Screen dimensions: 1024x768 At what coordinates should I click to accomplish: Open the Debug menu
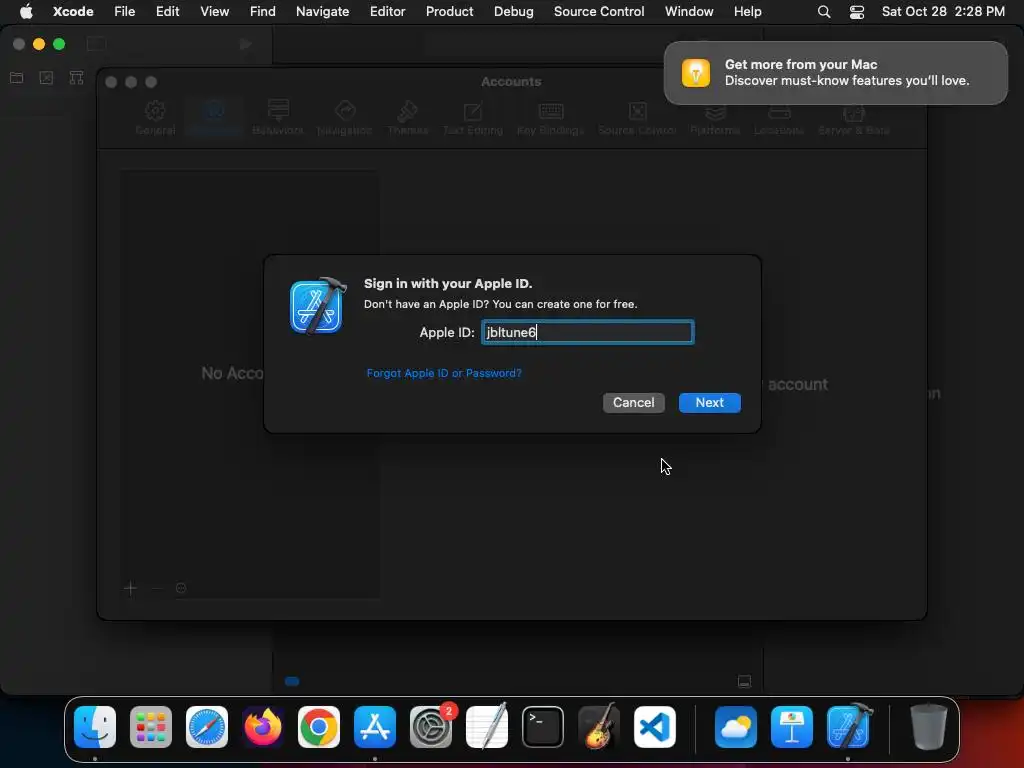click(x=513, y=11)
